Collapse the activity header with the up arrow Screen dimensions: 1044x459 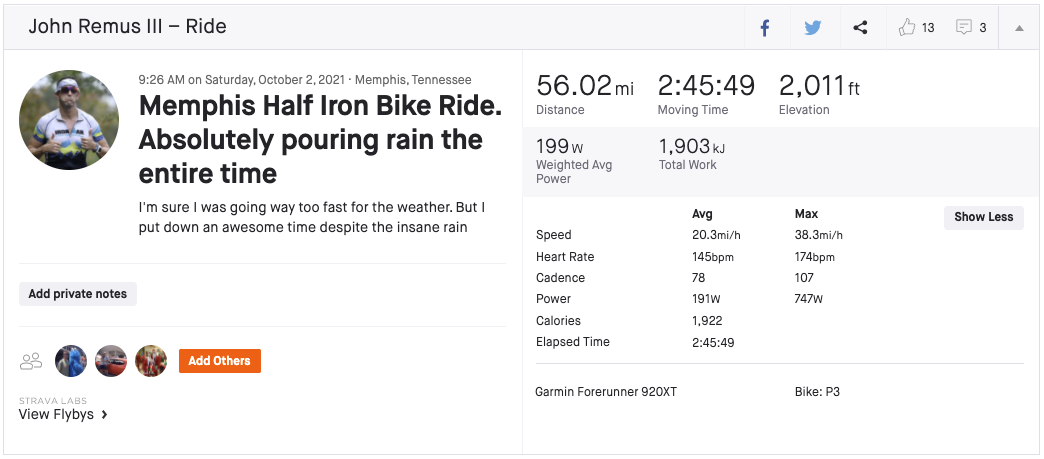(x=1019, y=28)
